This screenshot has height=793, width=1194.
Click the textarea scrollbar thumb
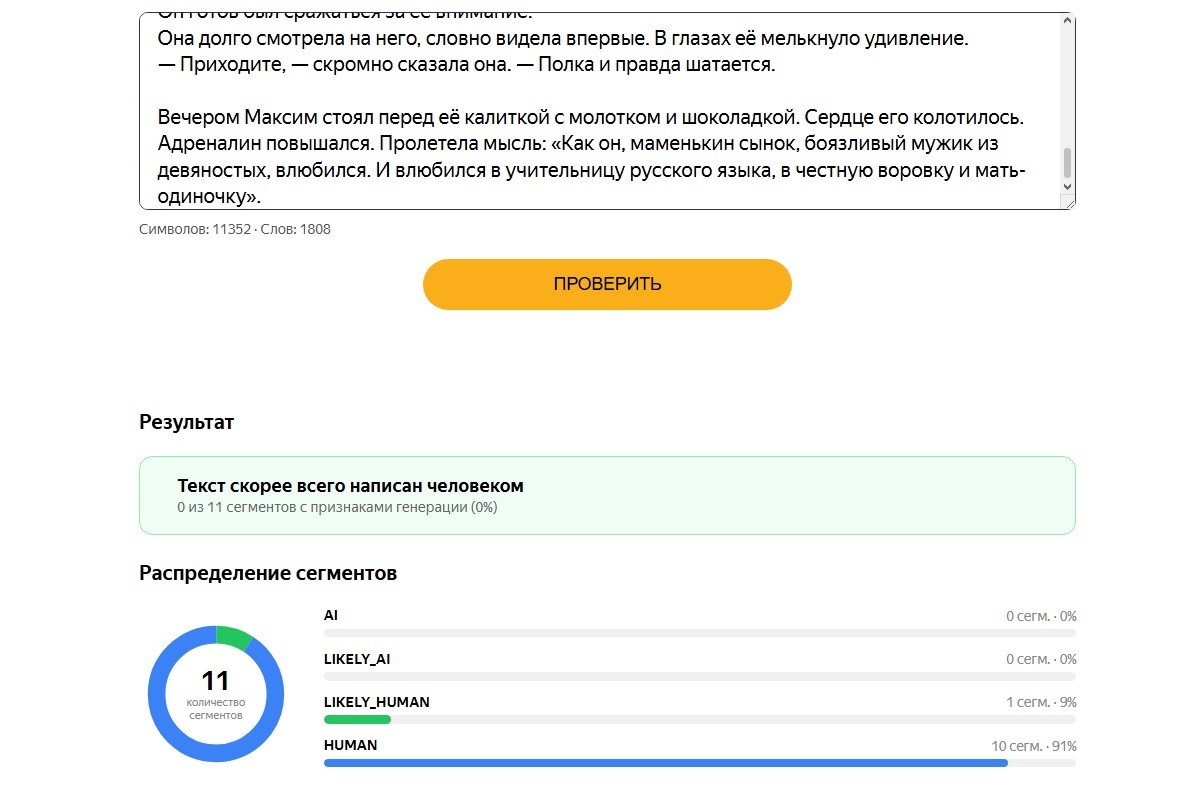point(1068,162)
